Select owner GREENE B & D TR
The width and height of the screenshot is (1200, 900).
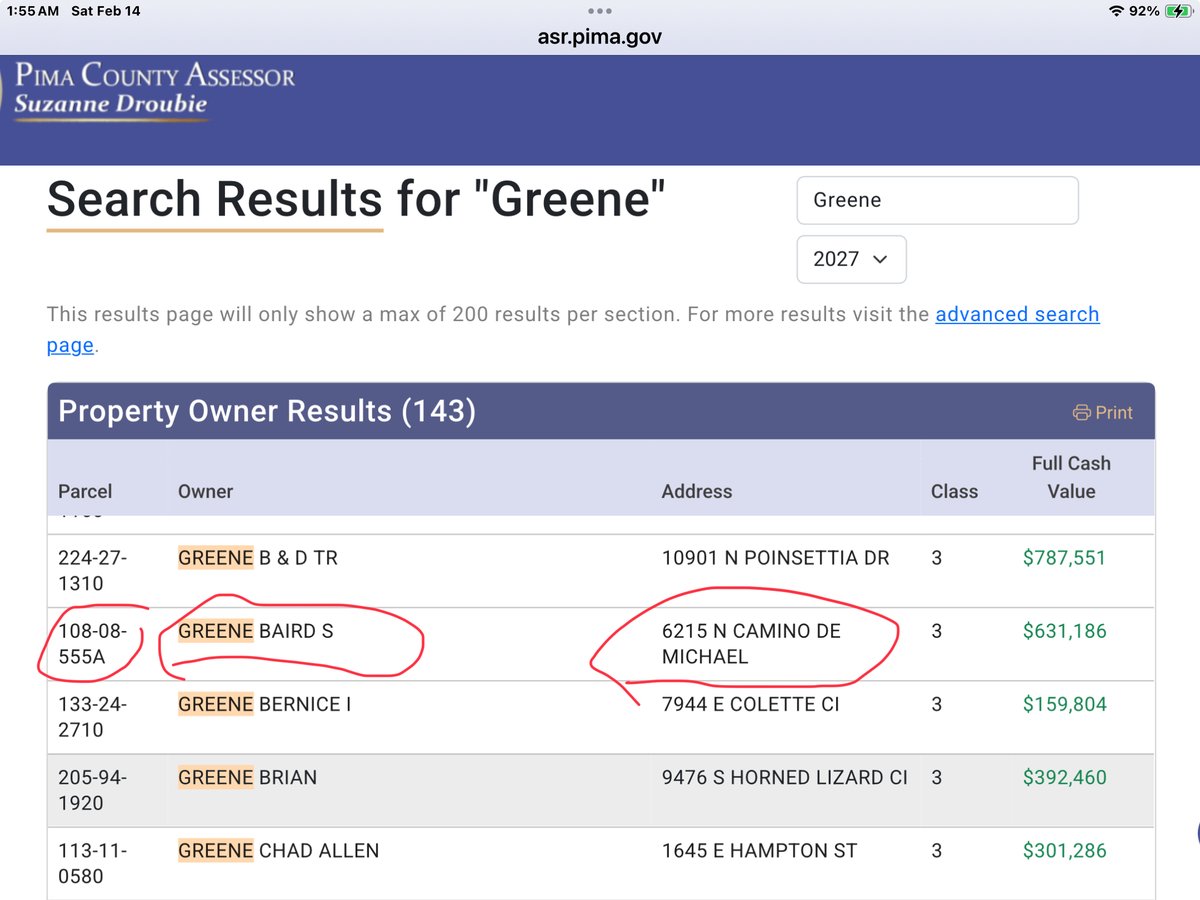pyautogui.click(x=258, y=558)
